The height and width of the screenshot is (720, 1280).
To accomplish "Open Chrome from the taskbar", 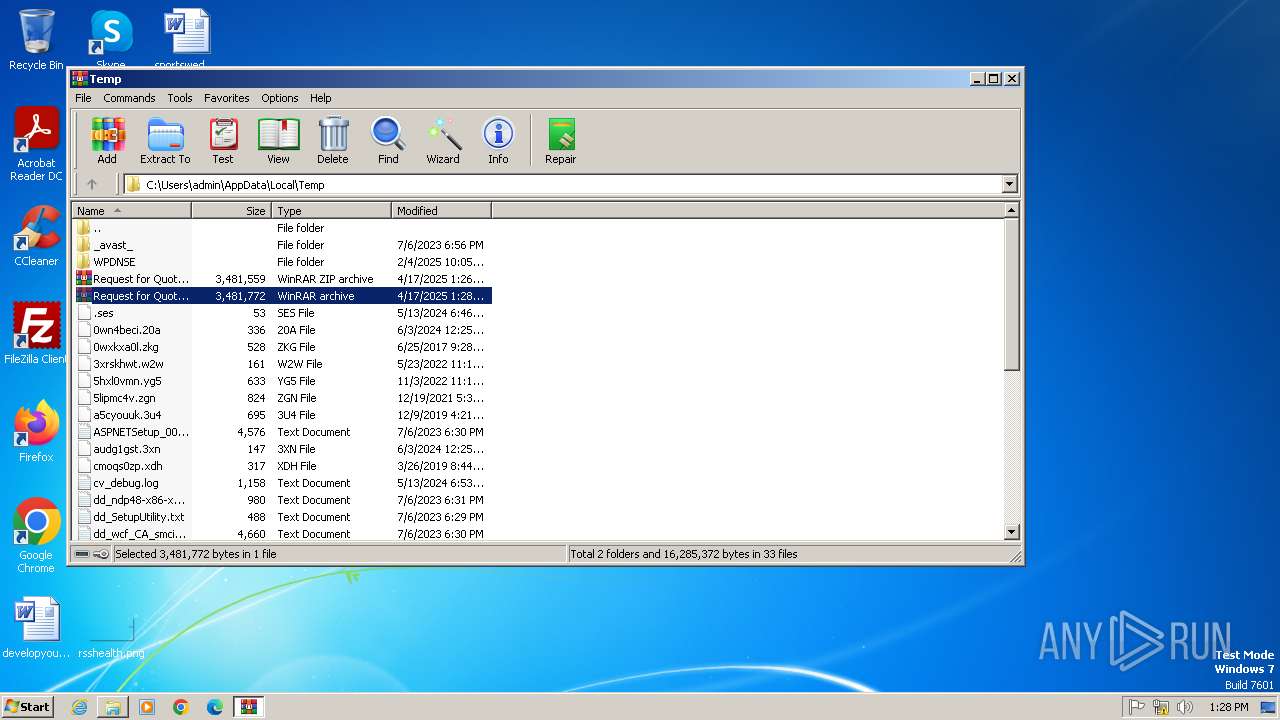I will pyautogui.click(x=181, y=707).
